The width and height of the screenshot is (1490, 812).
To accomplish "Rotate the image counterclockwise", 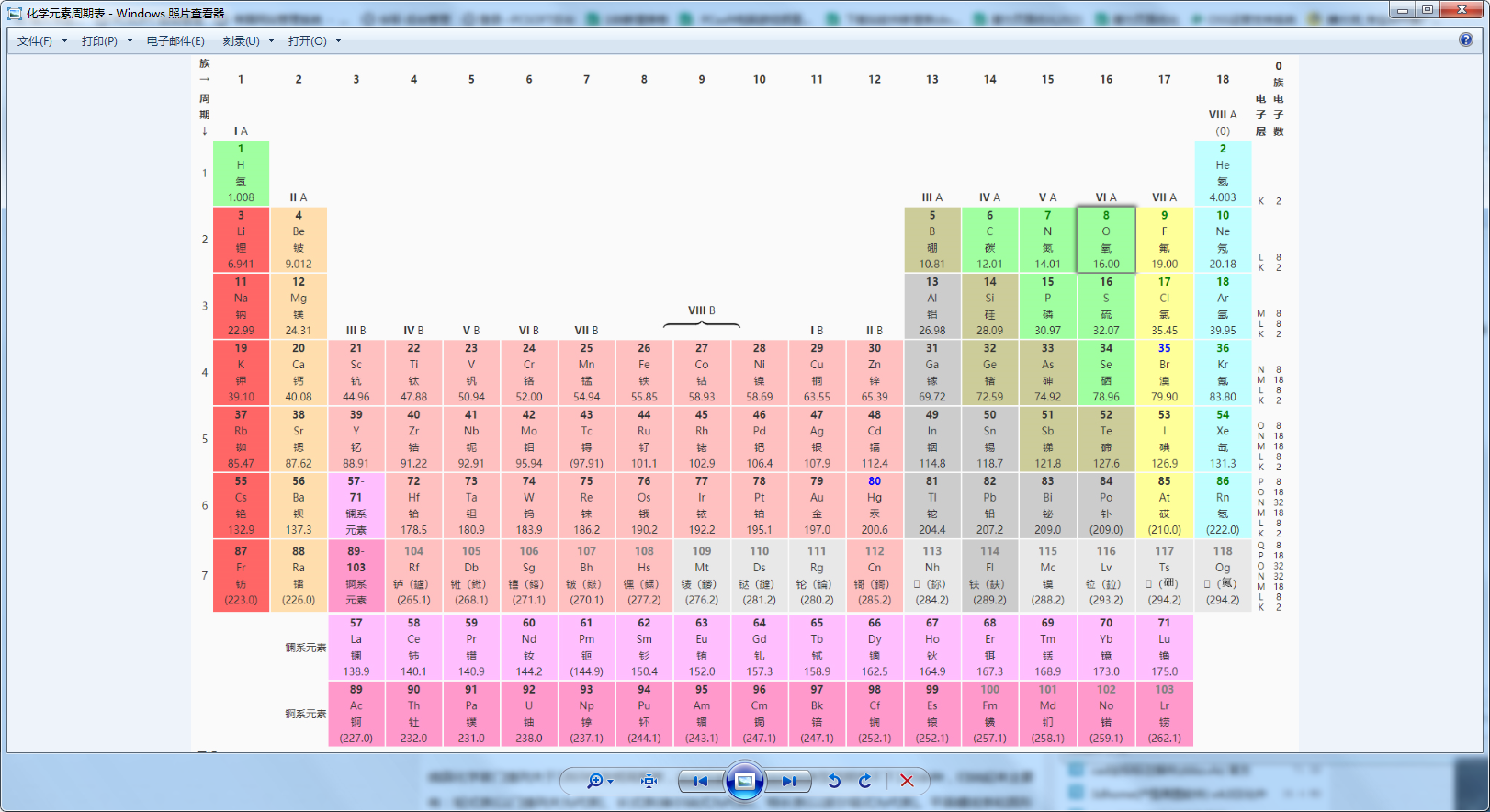I will click(x=834, y=781).
